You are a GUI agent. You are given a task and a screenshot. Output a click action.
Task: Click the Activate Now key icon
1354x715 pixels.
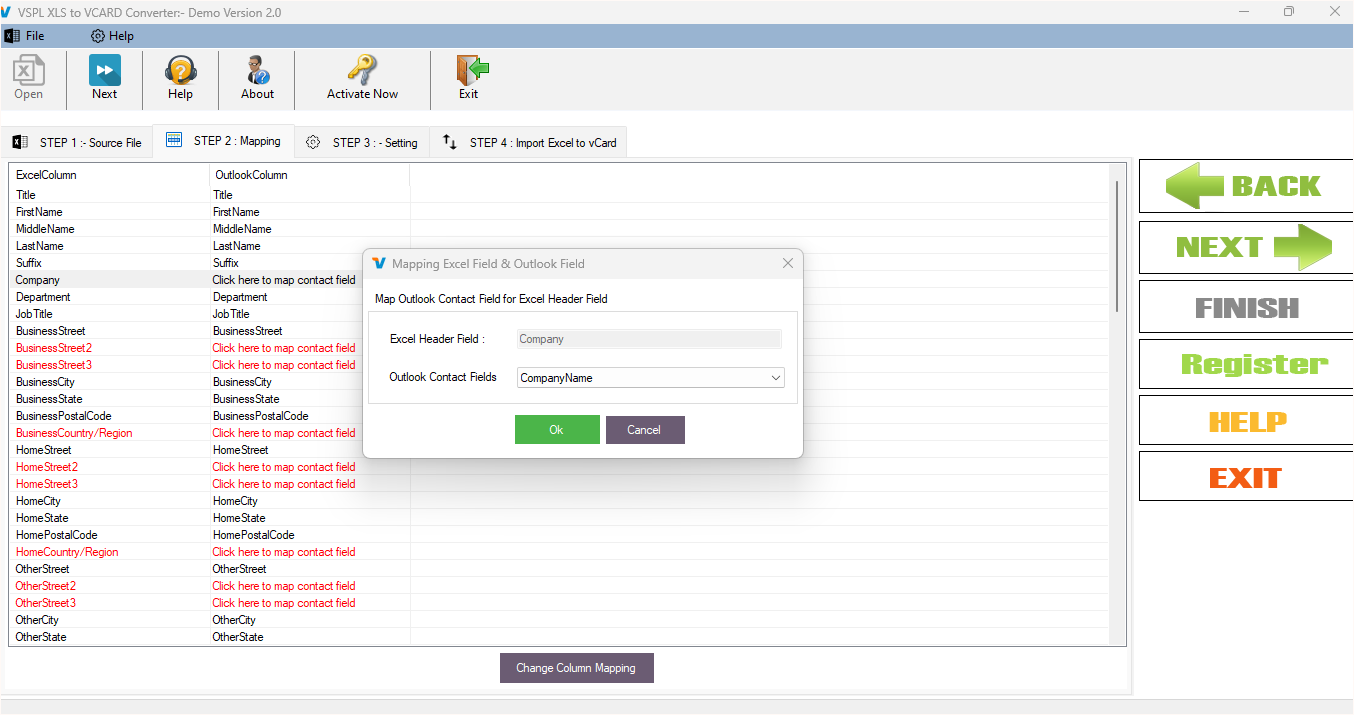[x=362, y=78]
